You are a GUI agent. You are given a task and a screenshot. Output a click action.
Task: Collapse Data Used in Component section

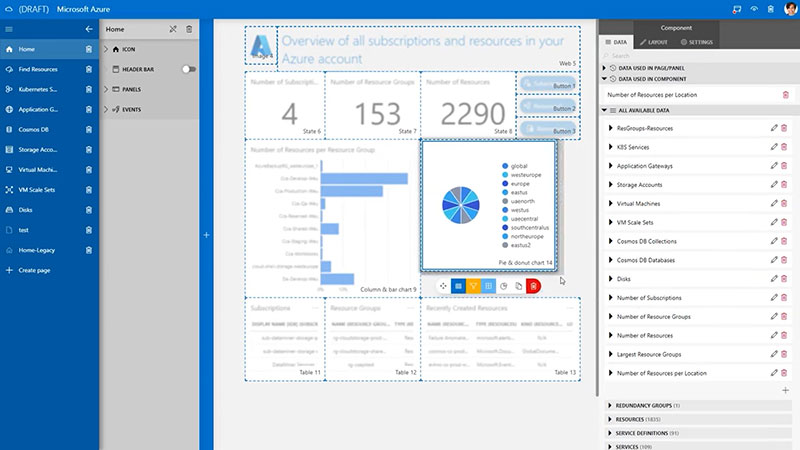point(605,79)
